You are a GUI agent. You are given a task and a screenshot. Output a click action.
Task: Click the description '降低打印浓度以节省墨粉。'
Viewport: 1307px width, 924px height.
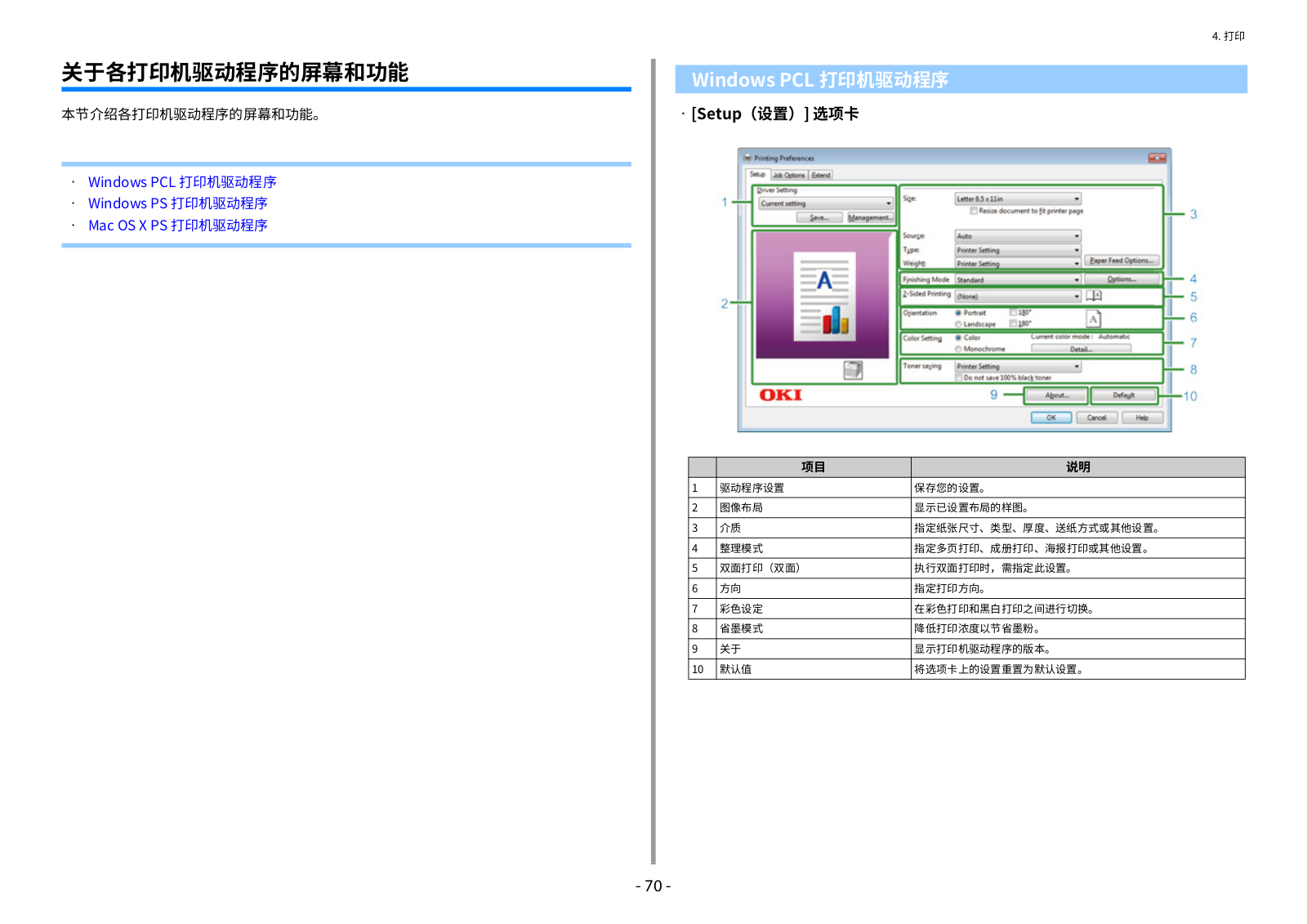(x=979, y=629)
